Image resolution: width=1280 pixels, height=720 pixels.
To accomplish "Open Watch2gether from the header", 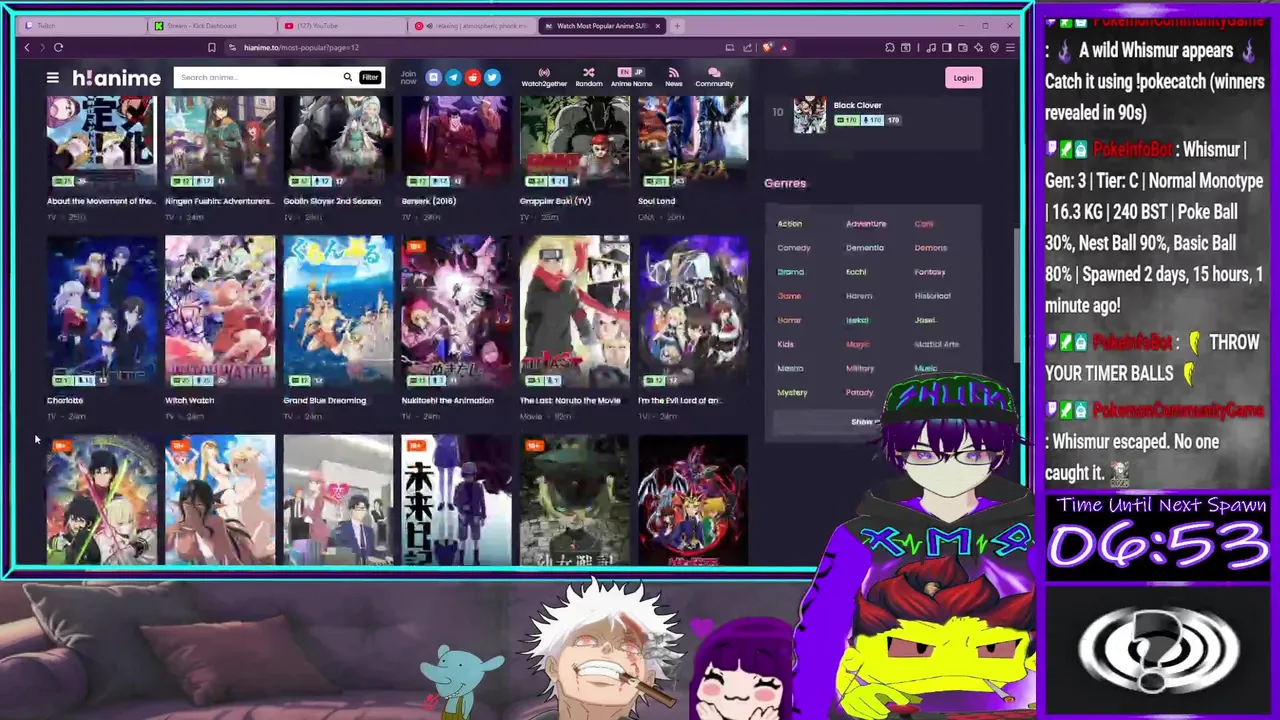I will [544, 77].
